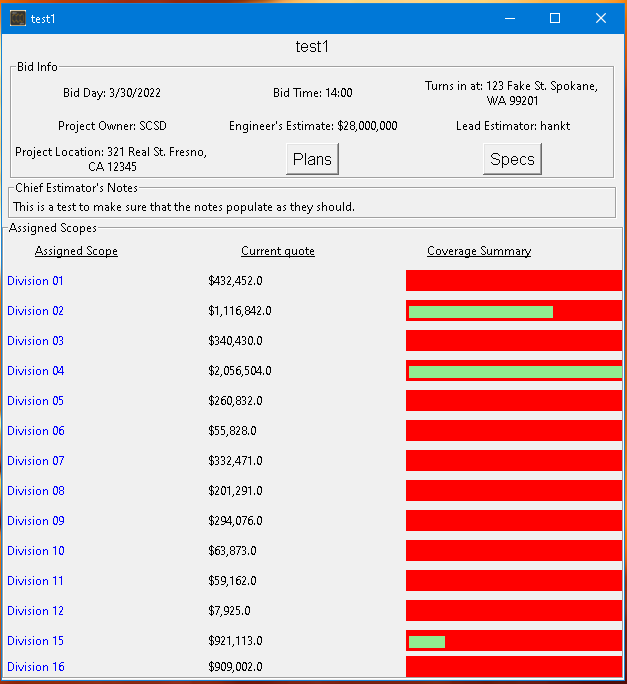Click the Division 15 green coverage bar
Viewport: 627px width, 684px height.
tap(427, 642)
